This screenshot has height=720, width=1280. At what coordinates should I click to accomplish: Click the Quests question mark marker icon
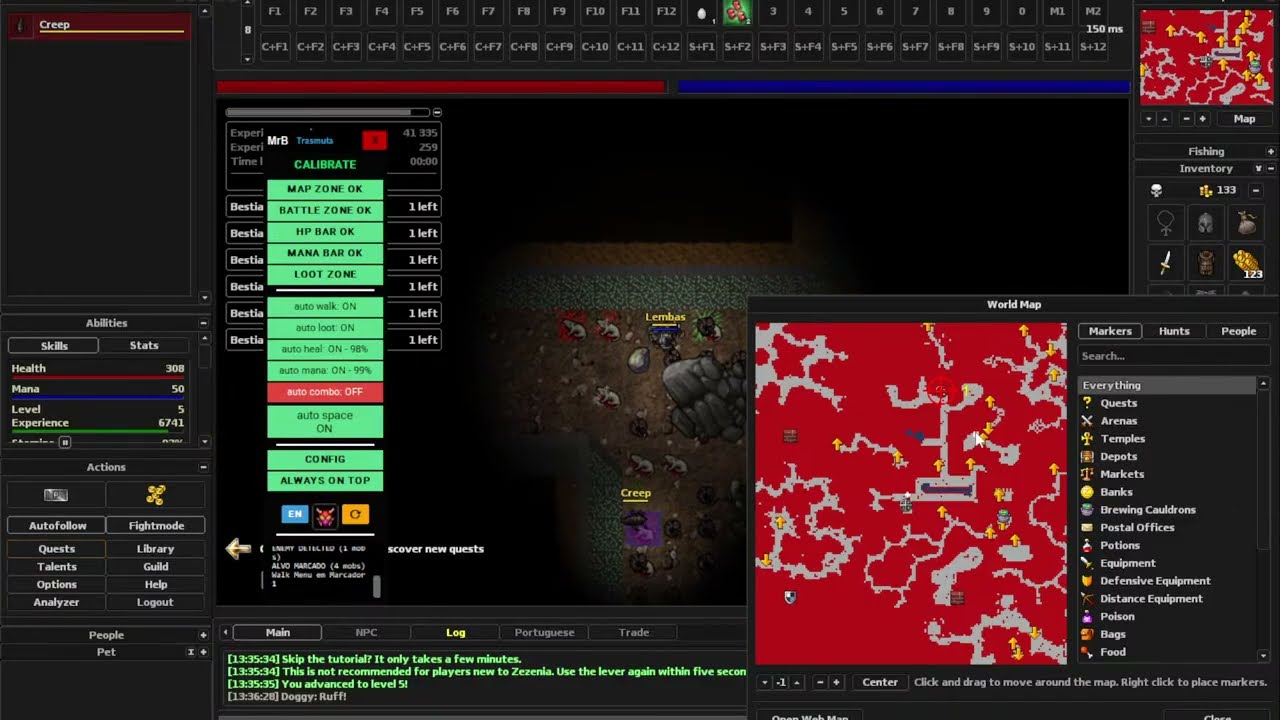1087,403
